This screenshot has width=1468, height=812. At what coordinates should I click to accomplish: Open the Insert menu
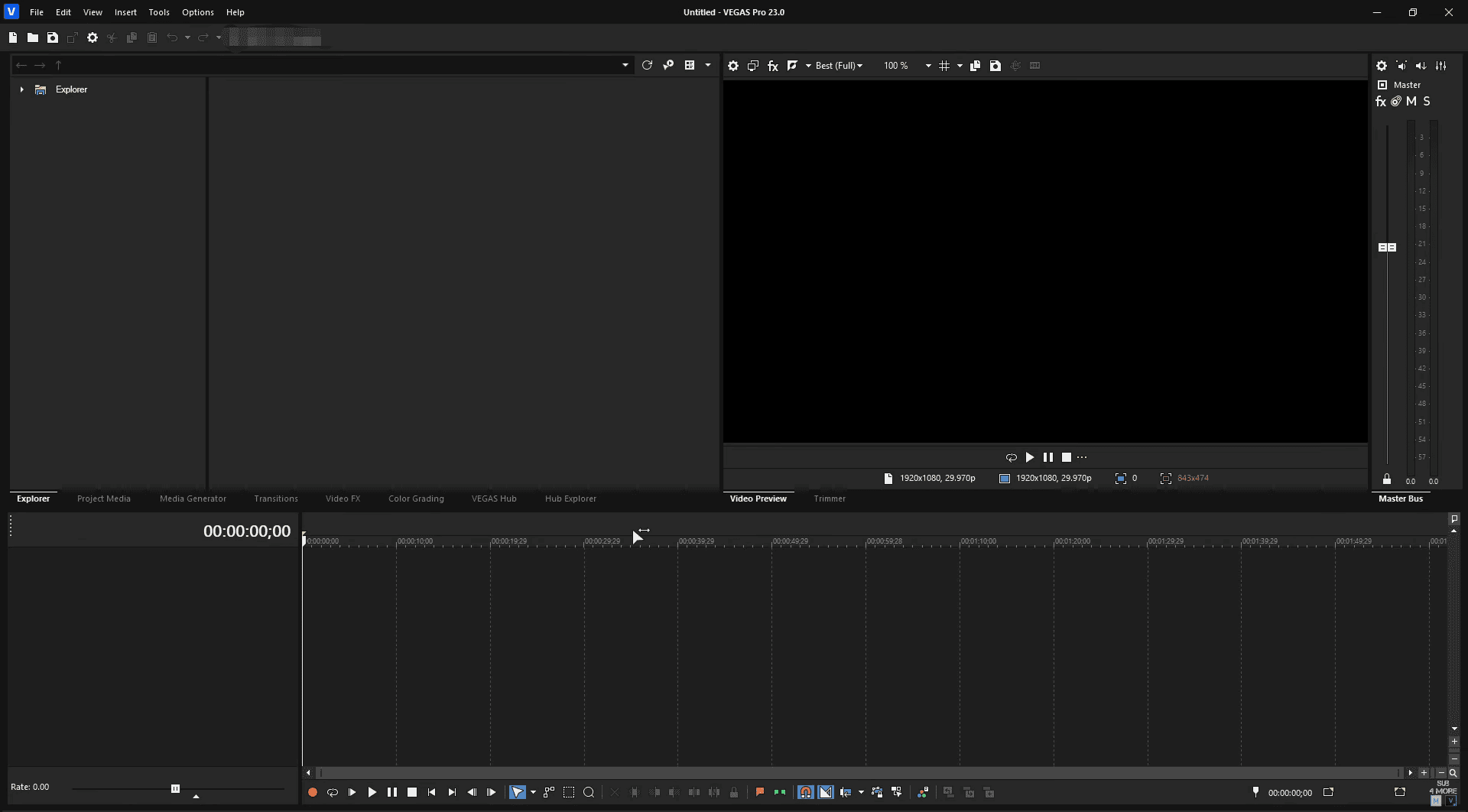[125, 12]
